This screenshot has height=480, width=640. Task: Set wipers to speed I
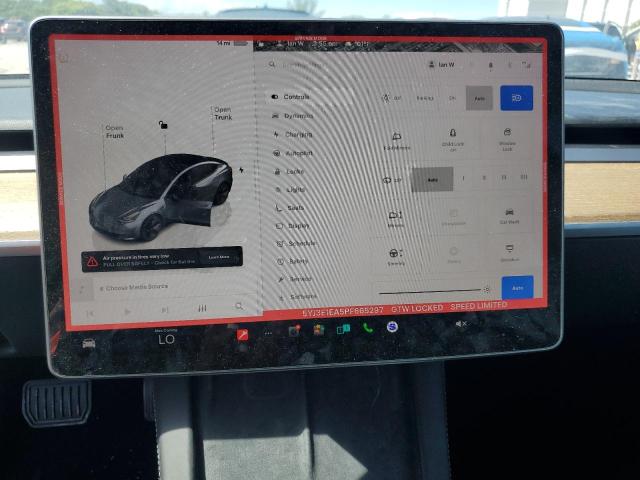click(463, 178)
